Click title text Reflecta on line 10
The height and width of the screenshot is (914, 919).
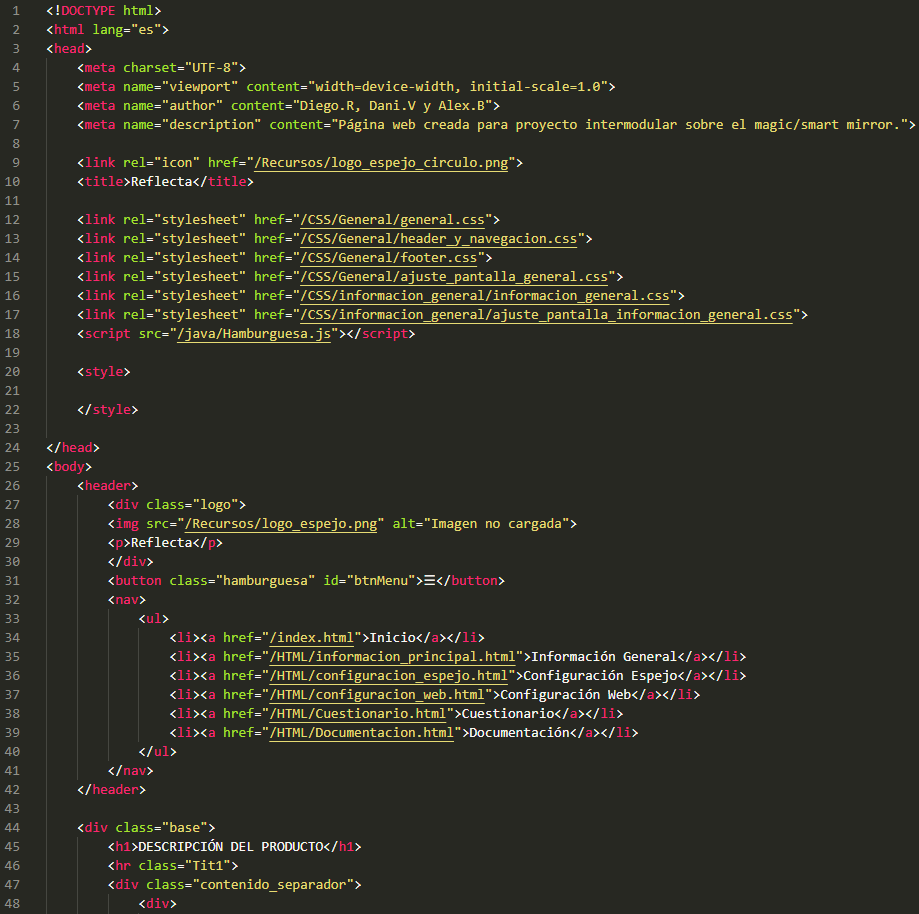tap(161, 182)
